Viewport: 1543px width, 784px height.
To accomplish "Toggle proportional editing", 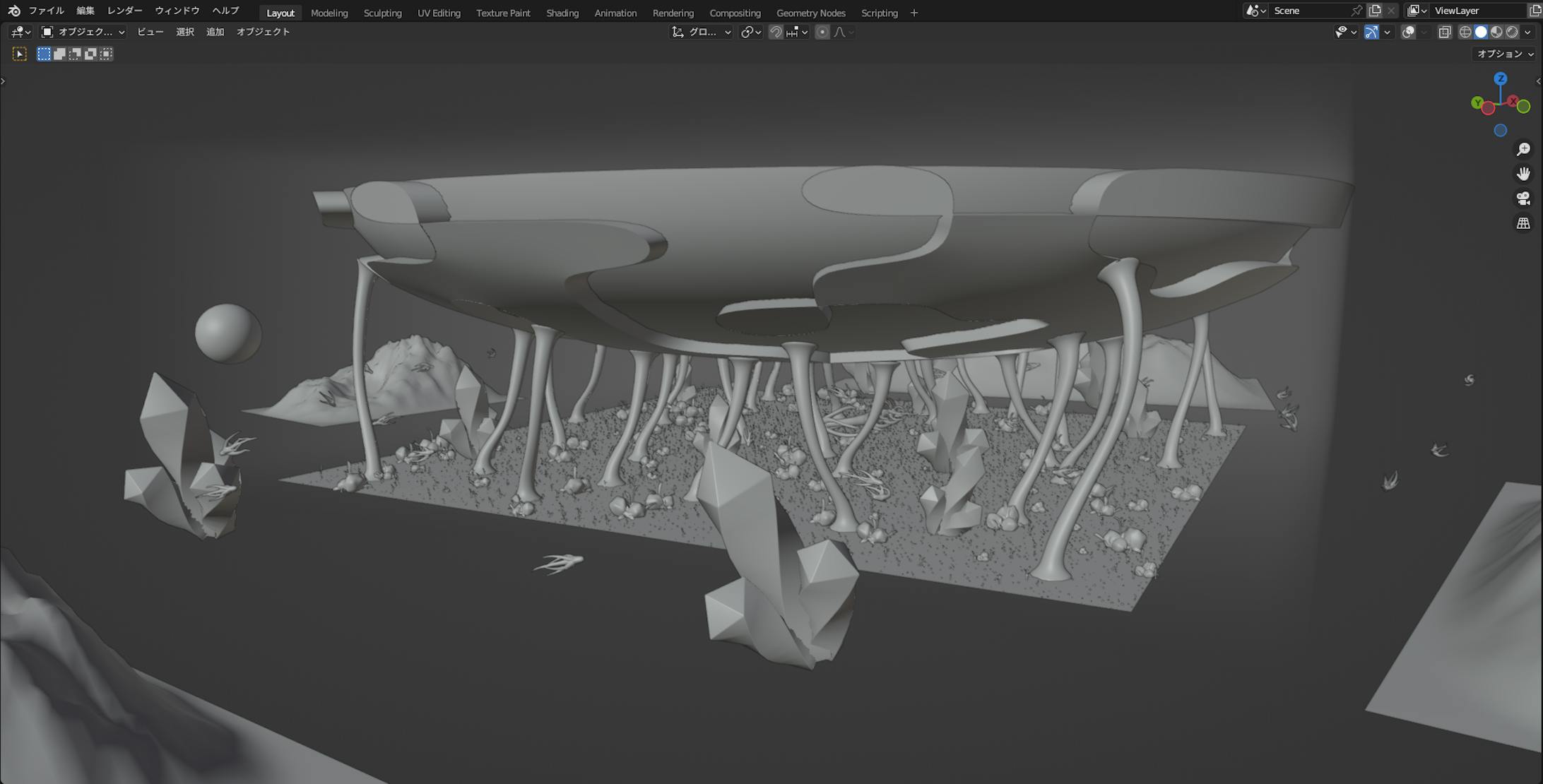I will tap(822, 32).
